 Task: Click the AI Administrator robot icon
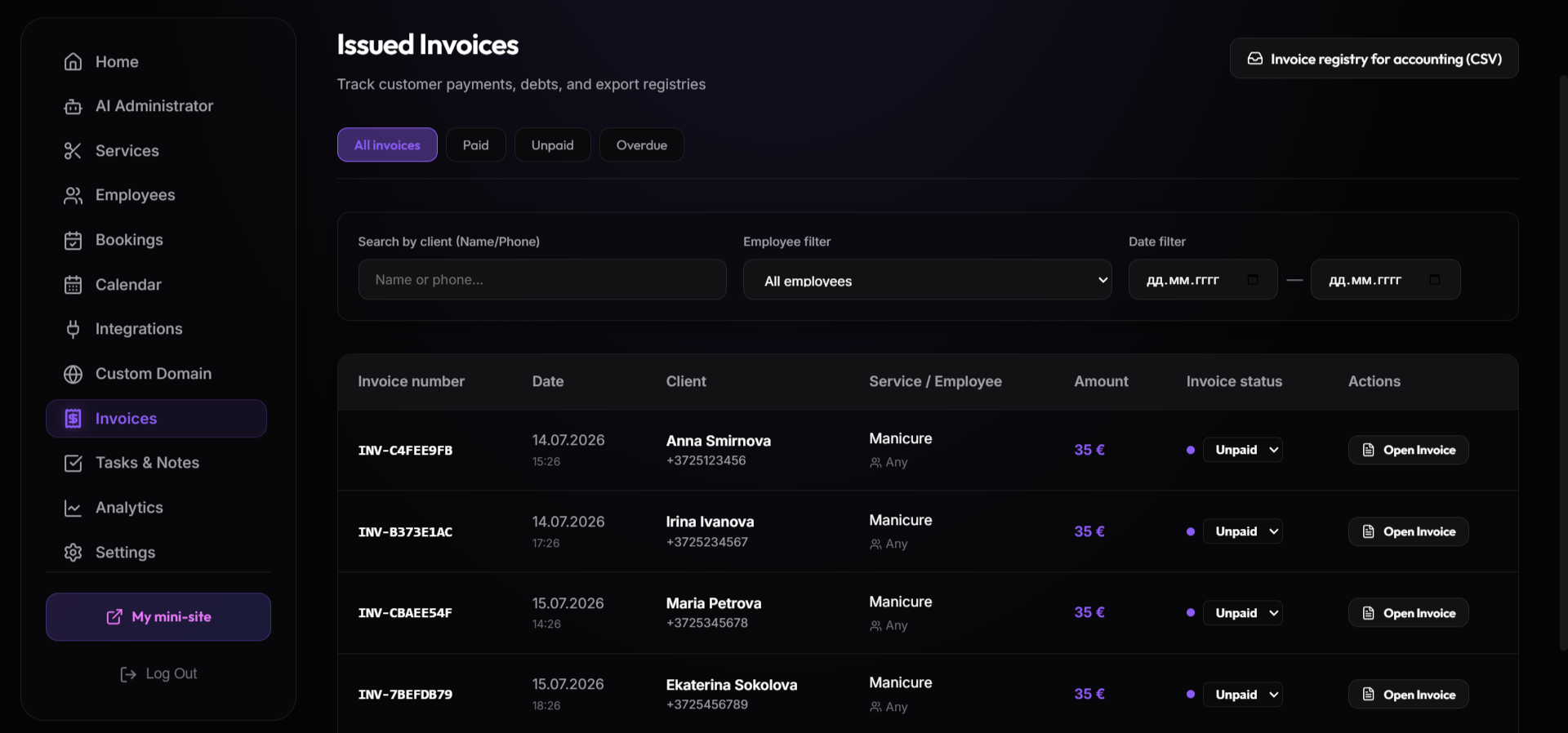click(73, 106)
